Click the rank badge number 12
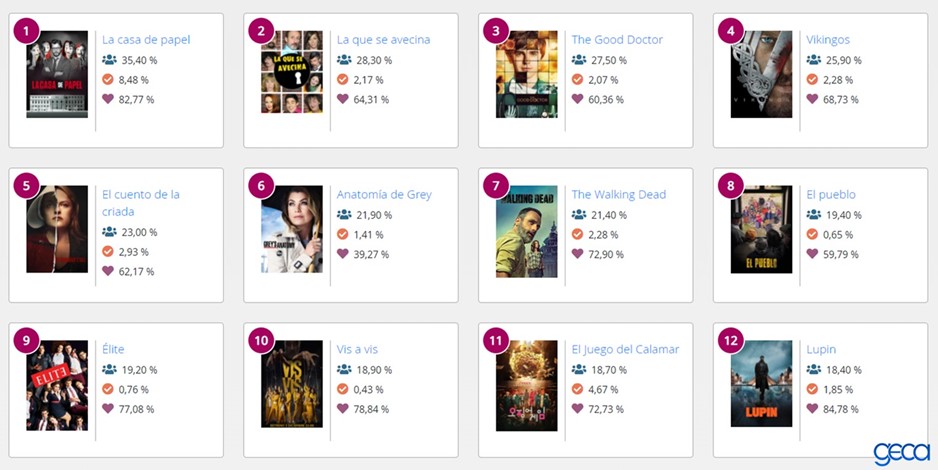The image size is (938, 470). click(730, 340)
